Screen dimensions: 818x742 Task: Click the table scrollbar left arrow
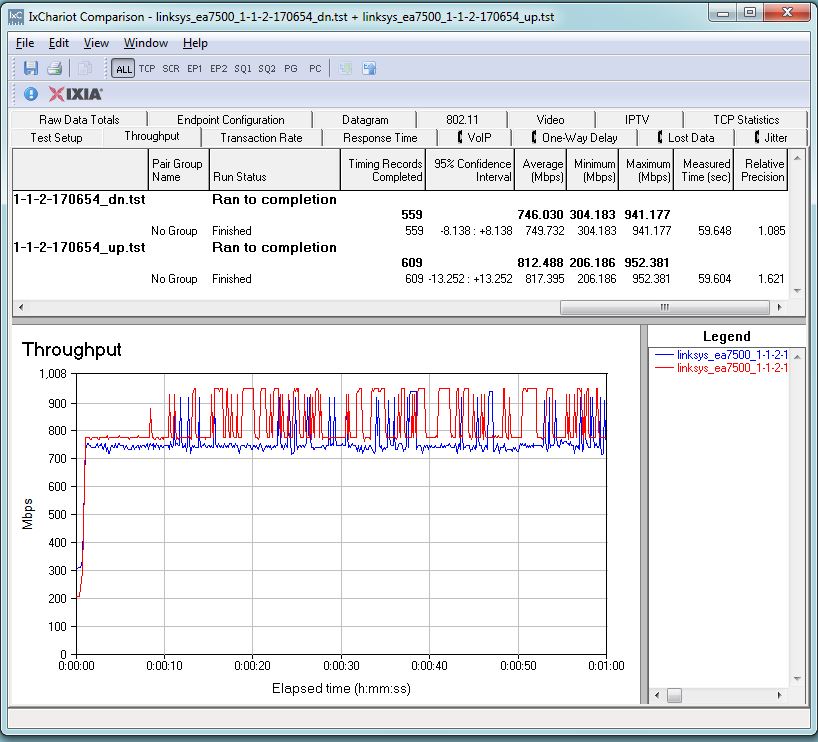pyautogui.click(x=21, y=307)
